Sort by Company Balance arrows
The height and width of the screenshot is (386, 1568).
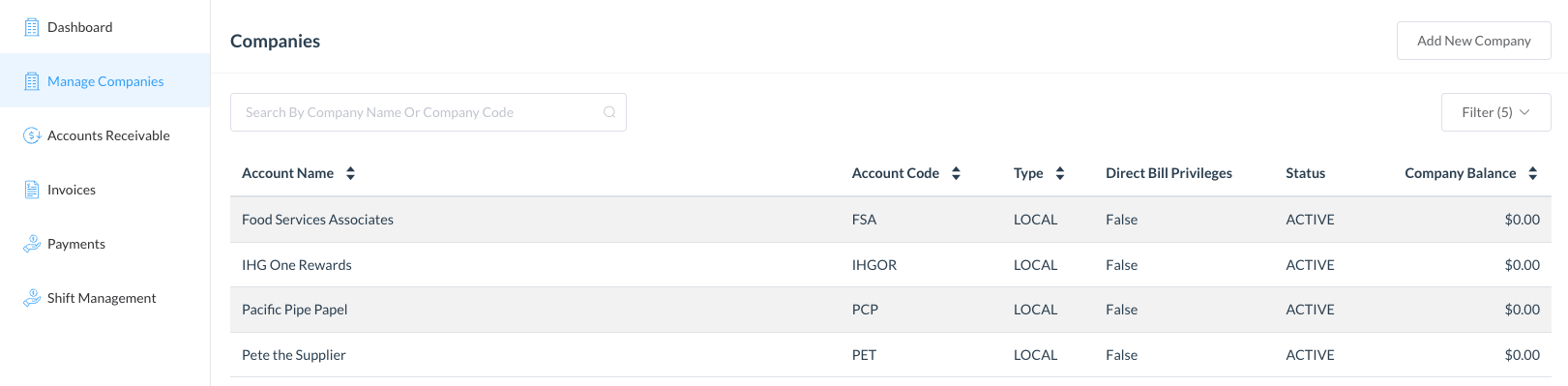coord(1532,173)
